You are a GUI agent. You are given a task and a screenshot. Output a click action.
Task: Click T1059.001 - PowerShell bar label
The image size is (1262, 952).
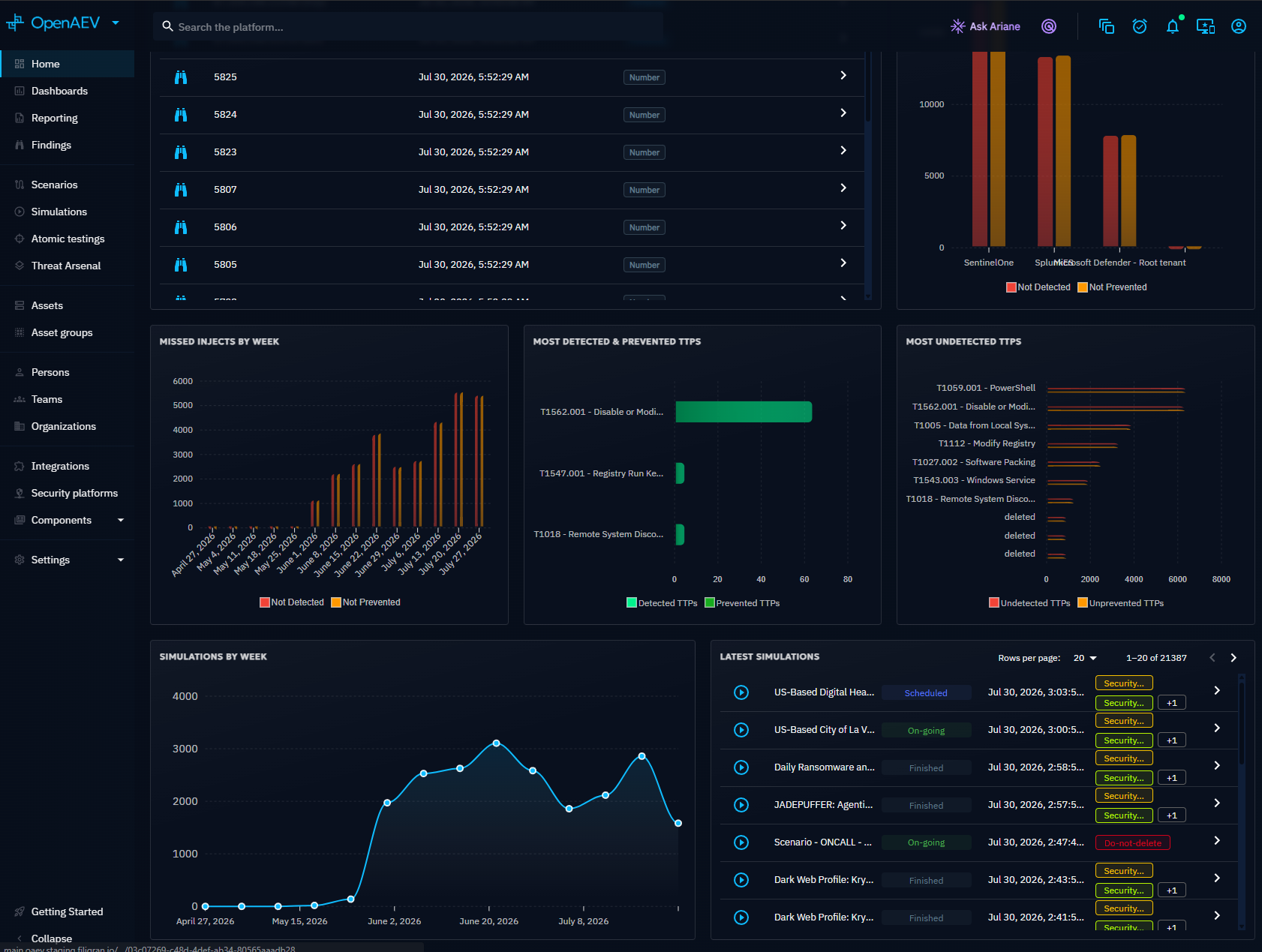pyautogui.click(x=986, y=388)
